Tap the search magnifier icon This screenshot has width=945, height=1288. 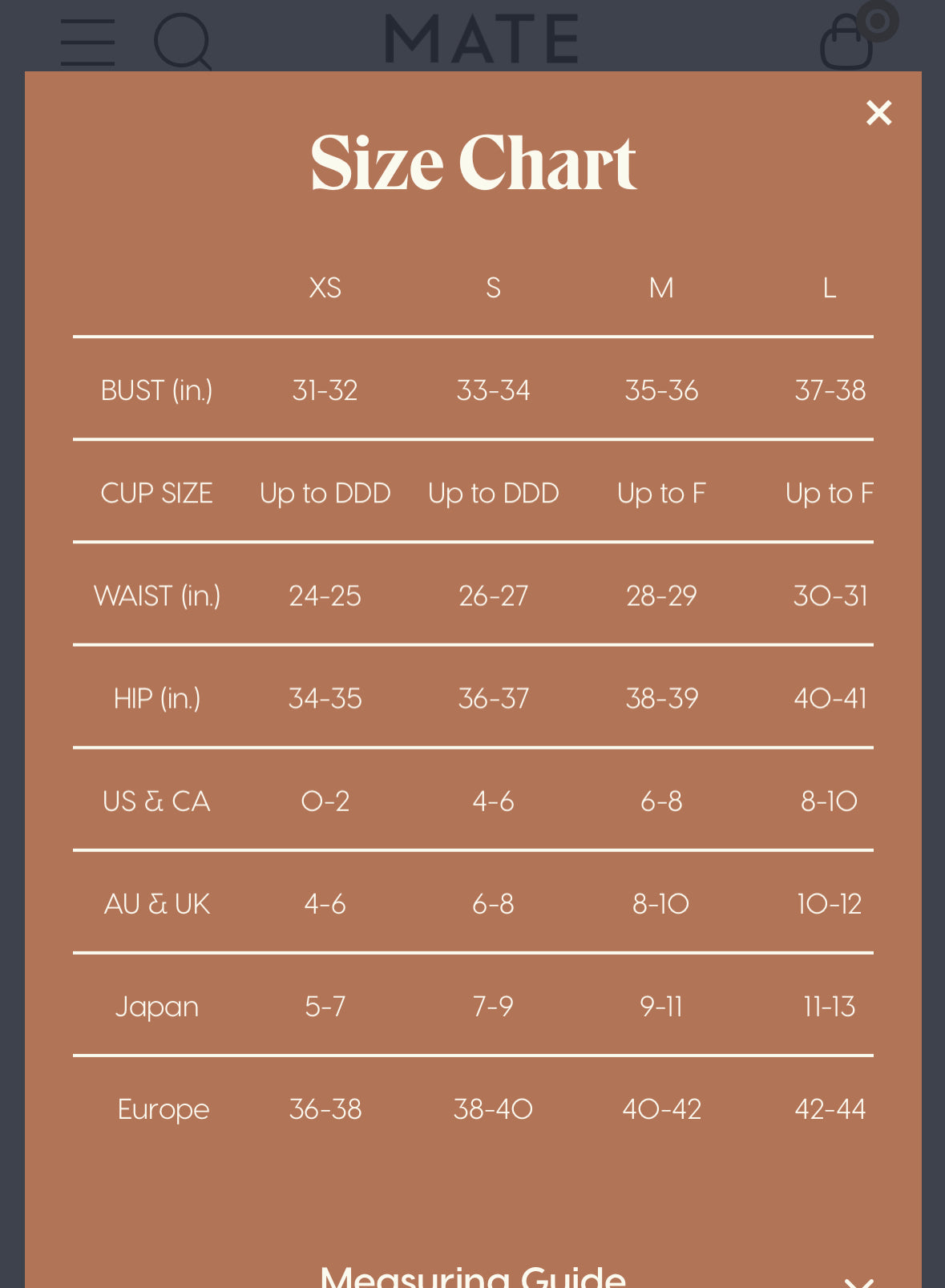pyautogui.click(x=182, y=41)
